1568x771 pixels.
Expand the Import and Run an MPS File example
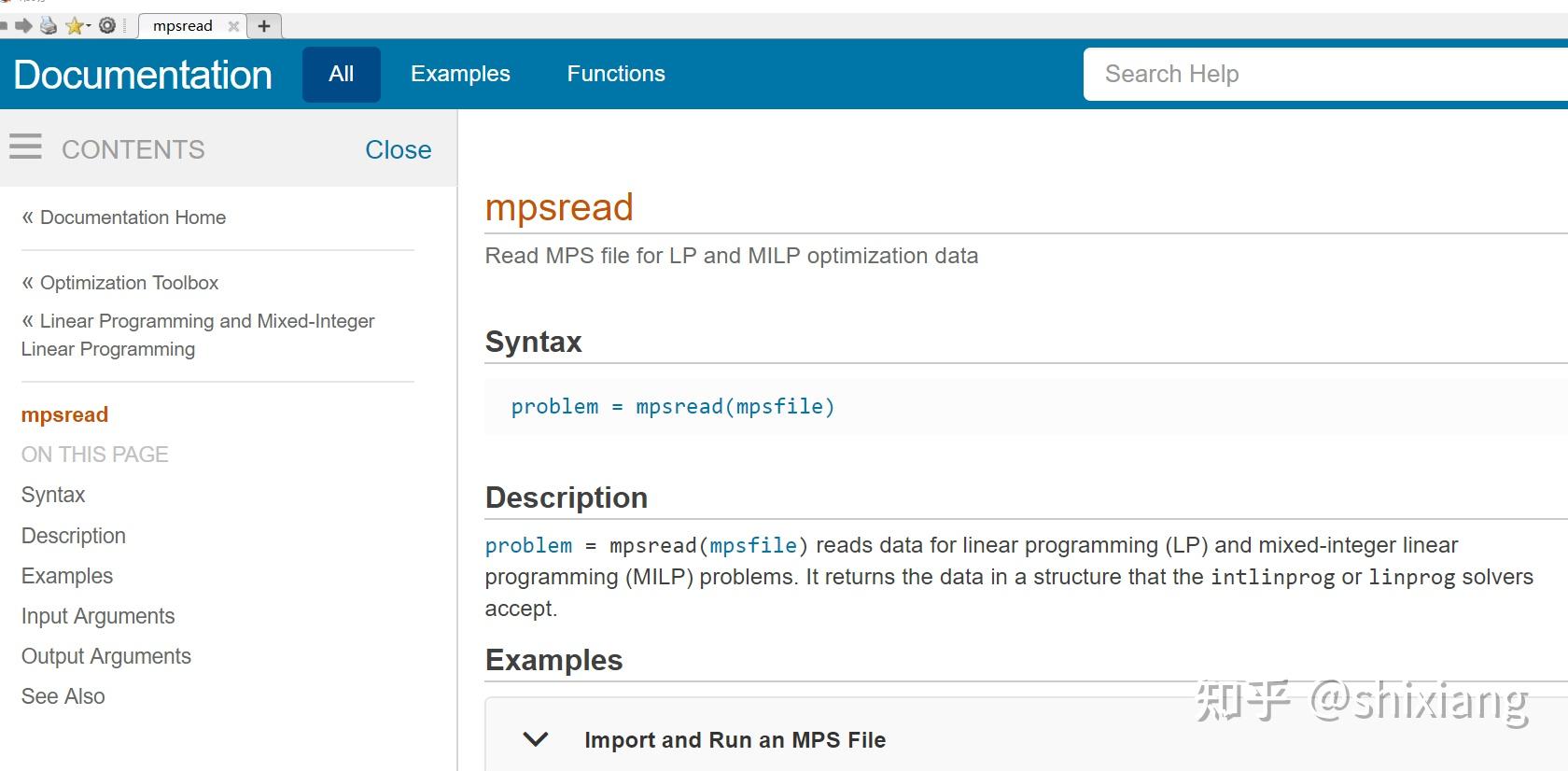(536, 739)
